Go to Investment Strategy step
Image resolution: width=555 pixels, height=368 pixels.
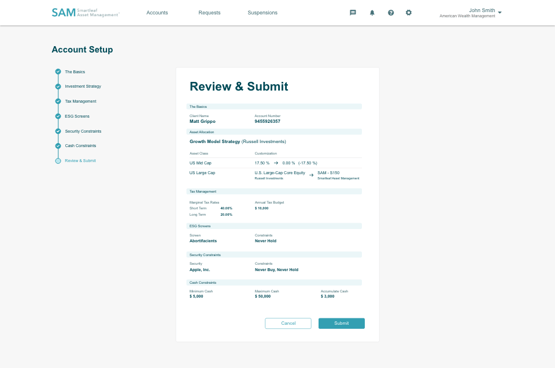click(x=83, y=86)
